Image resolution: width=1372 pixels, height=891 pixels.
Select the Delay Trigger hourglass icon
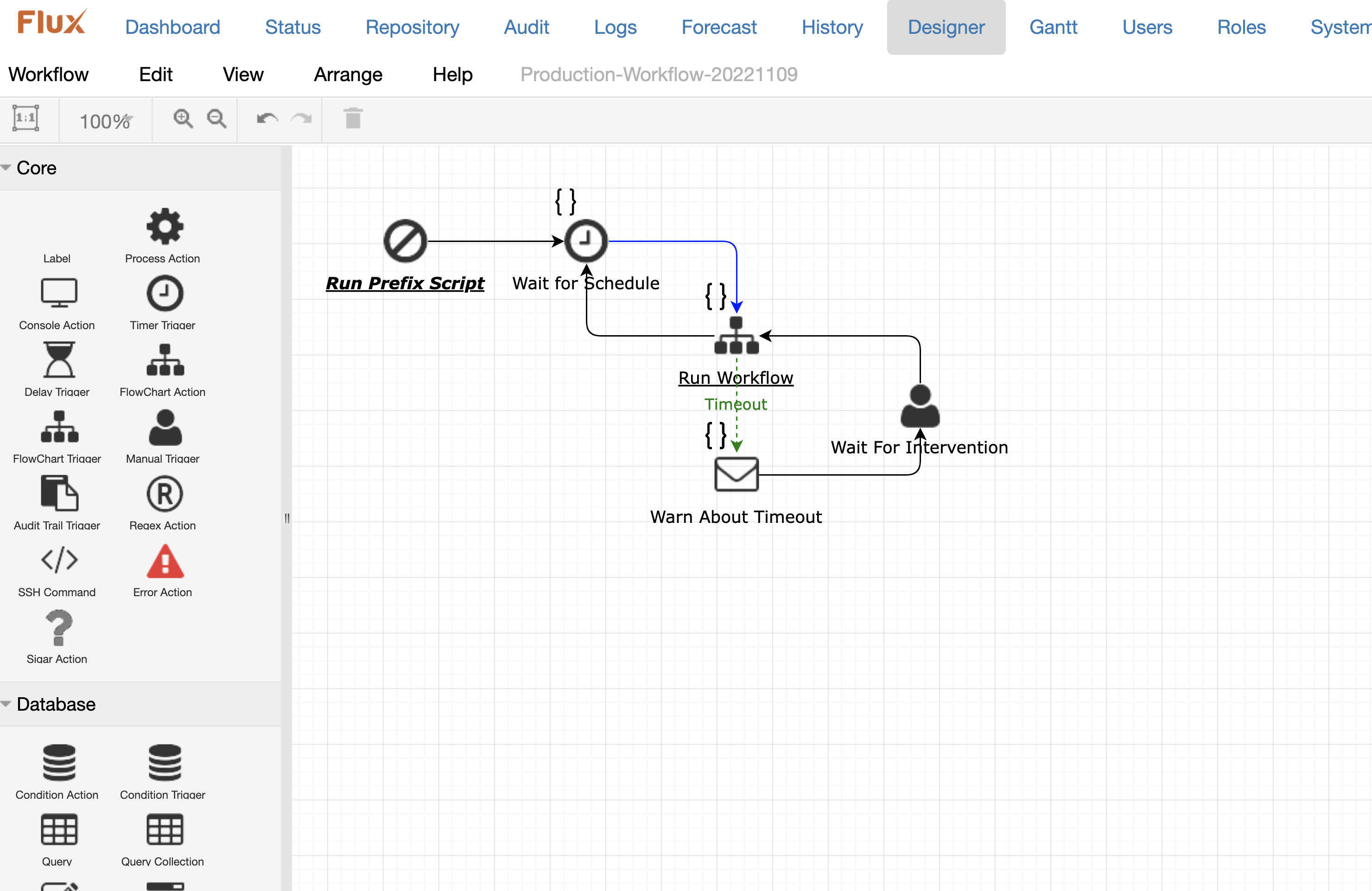pos(59,359)
